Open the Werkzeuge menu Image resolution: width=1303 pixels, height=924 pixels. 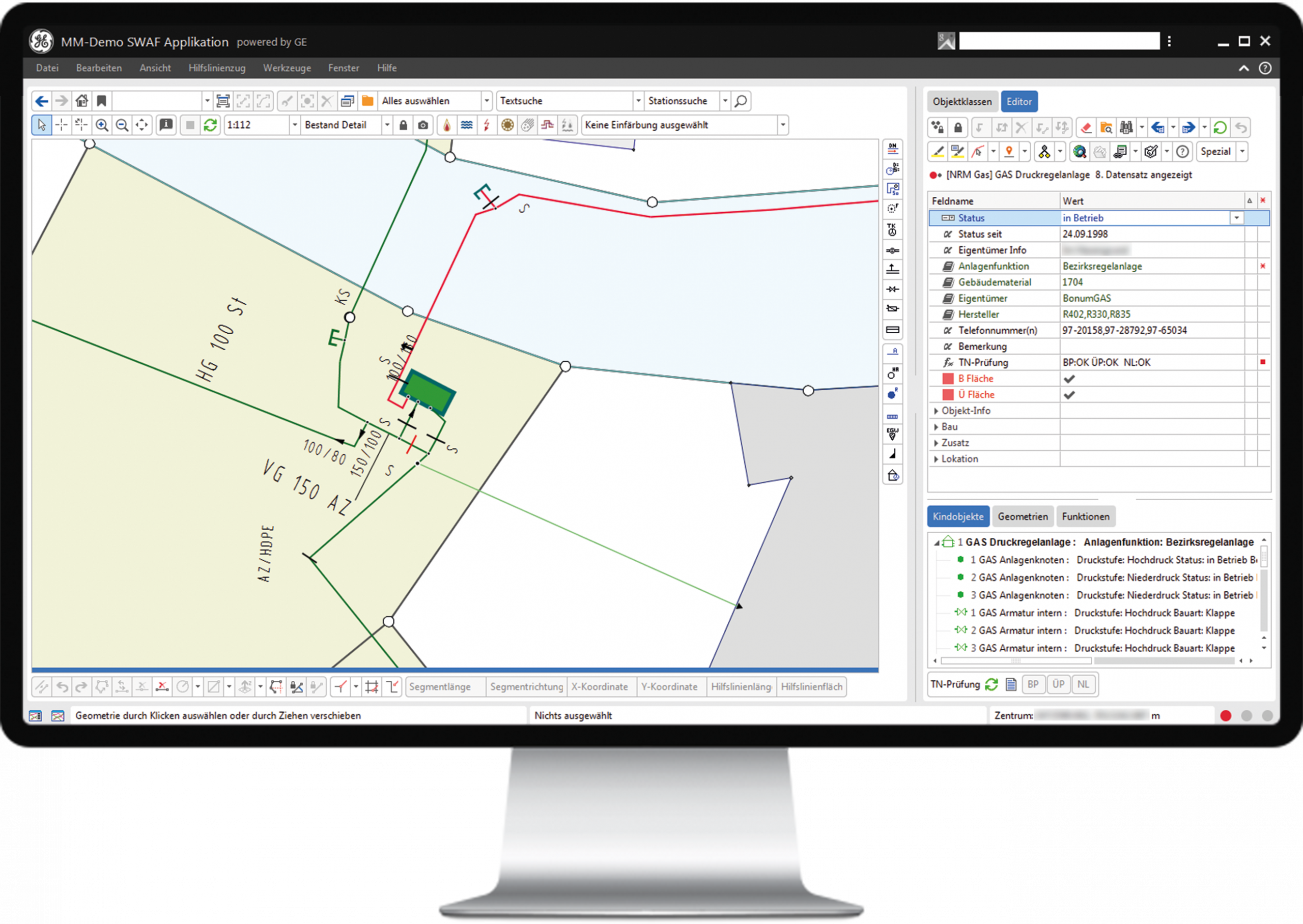tap(287, 68)
